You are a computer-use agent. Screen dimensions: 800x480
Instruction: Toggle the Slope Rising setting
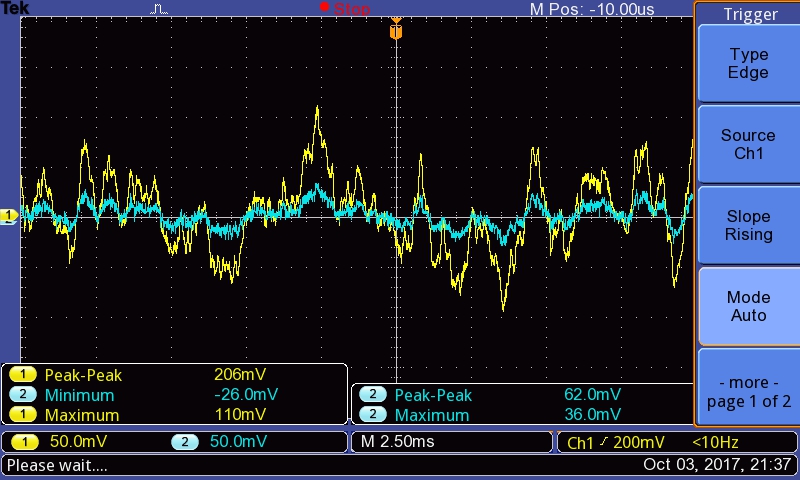748,225
